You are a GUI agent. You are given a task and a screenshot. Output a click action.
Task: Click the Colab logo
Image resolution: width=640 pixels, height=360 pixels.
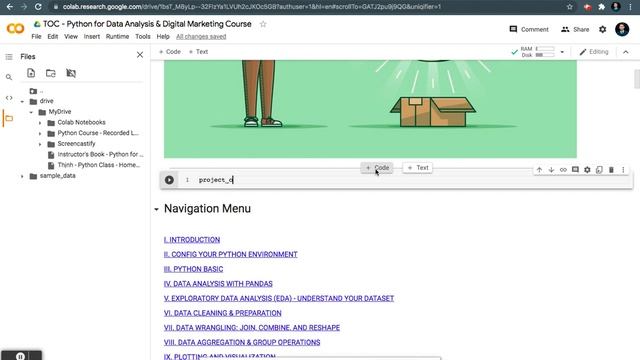coord(16,29)
